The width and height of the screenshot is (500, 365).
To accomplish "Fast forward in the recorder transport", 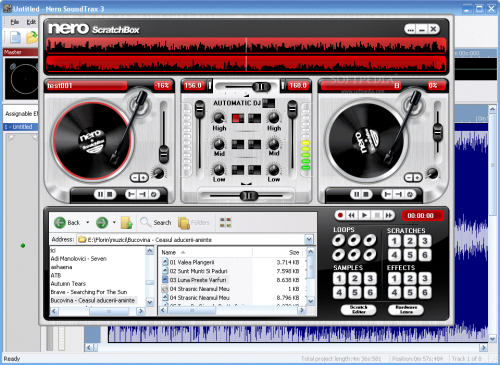I will pyautogui.click(x=389, y=215).
